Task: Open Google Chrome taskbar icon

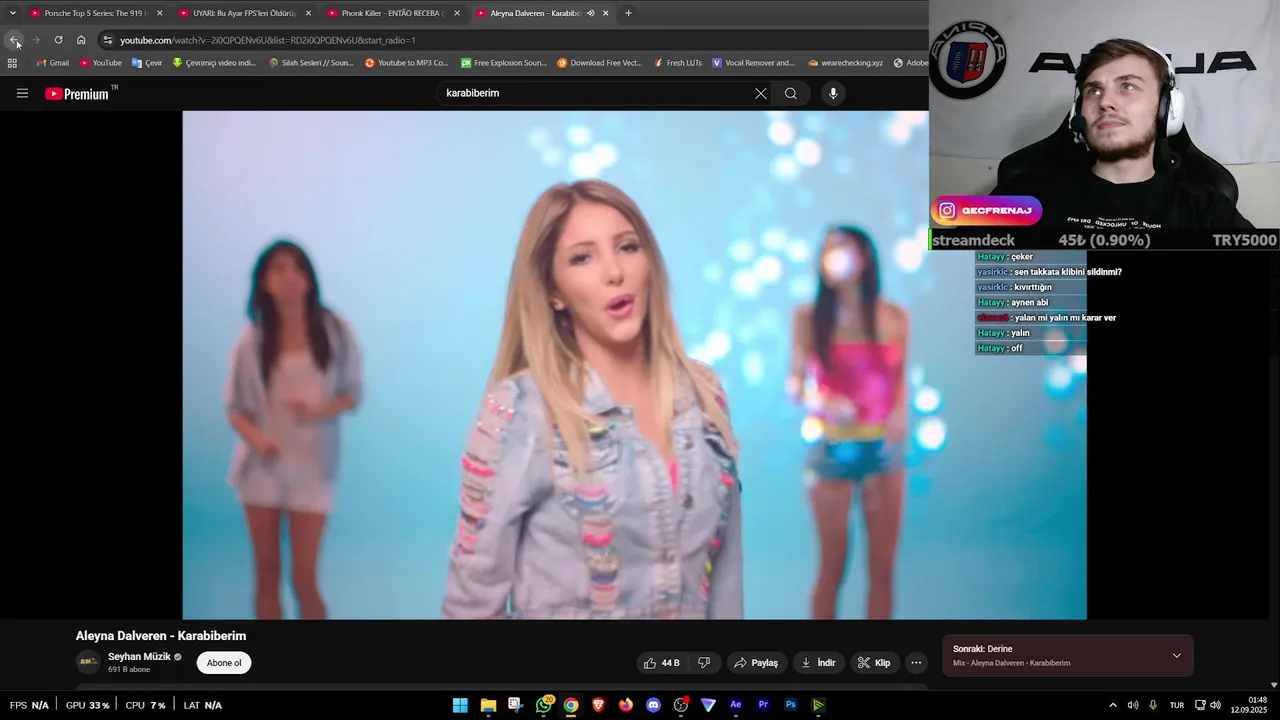Action: 570,705
